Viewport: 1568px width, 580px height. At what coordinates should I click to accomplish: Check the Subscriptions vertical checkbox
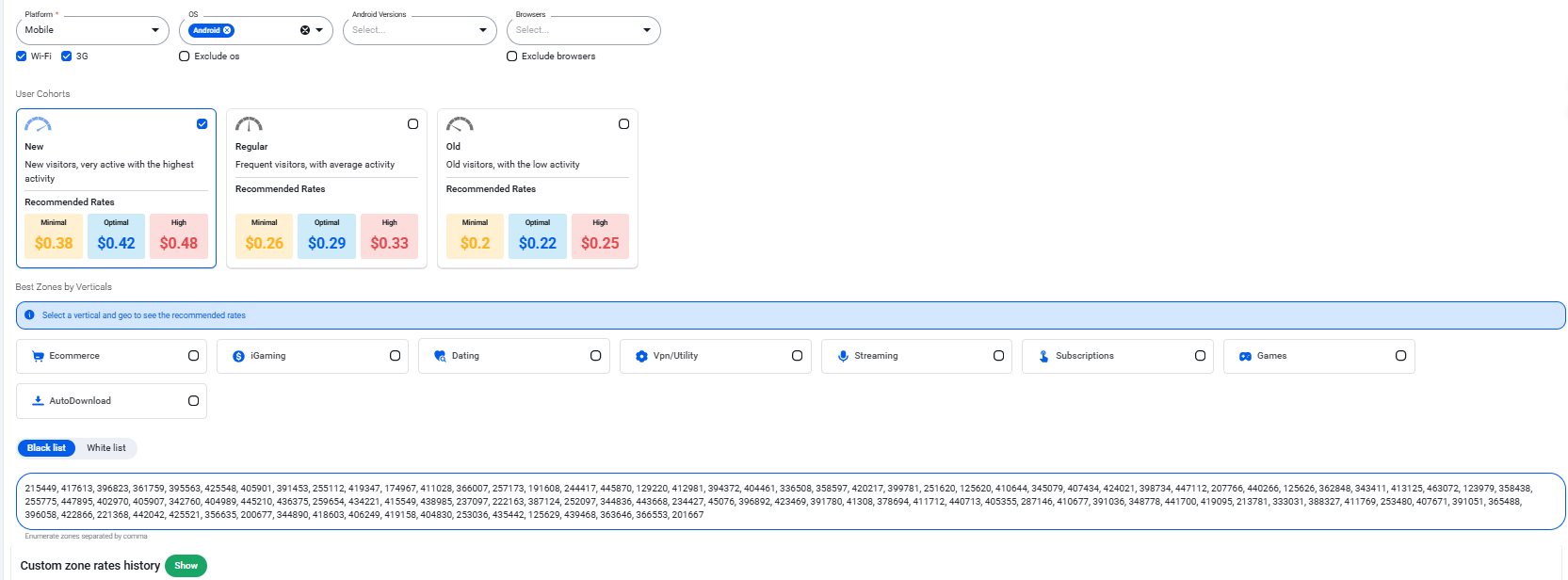tap(1200, 356)
